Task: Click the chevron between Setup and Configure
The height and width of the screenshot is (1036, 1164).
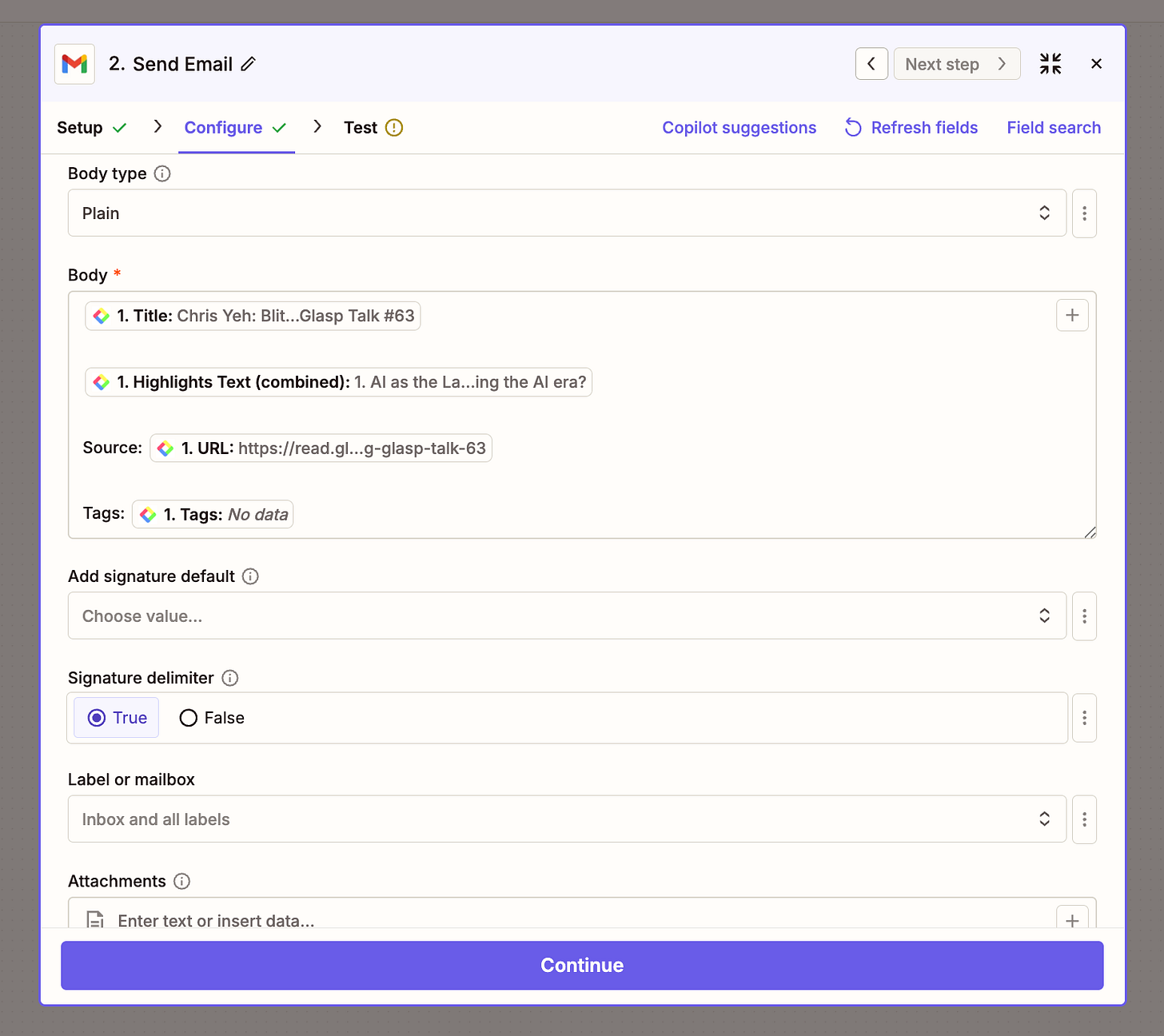Action: 157,126
